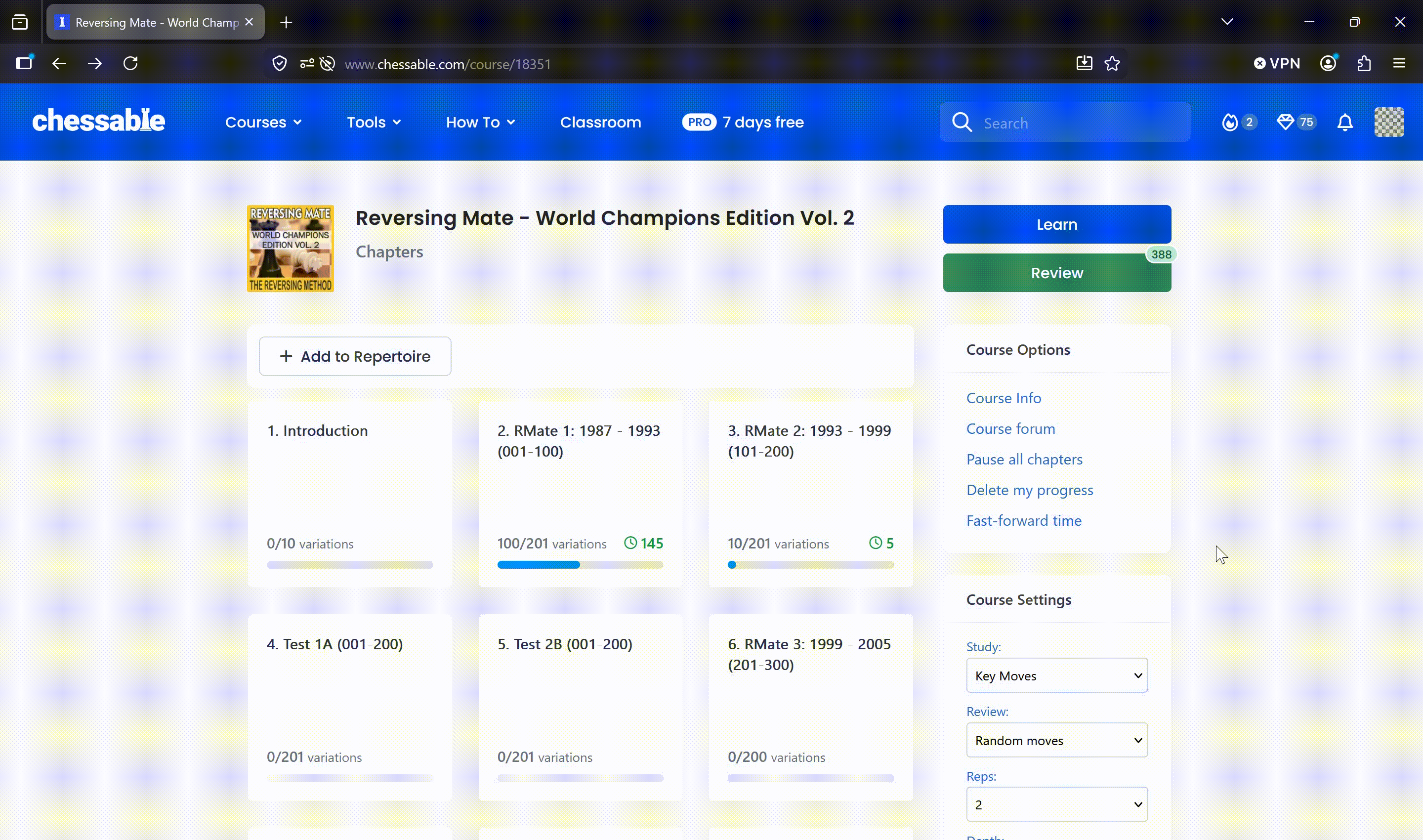Click the 388 review count badge
Image resolution: width=1423 pixels, height=840 pixels.
[1161, 254]
